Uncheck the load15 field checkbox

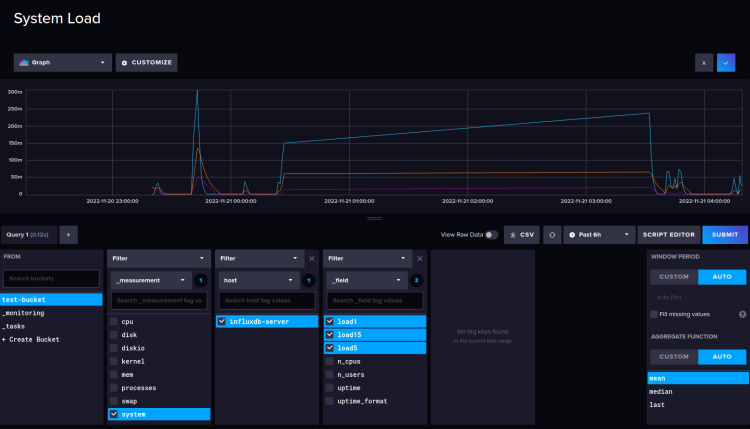click(330, 334)
